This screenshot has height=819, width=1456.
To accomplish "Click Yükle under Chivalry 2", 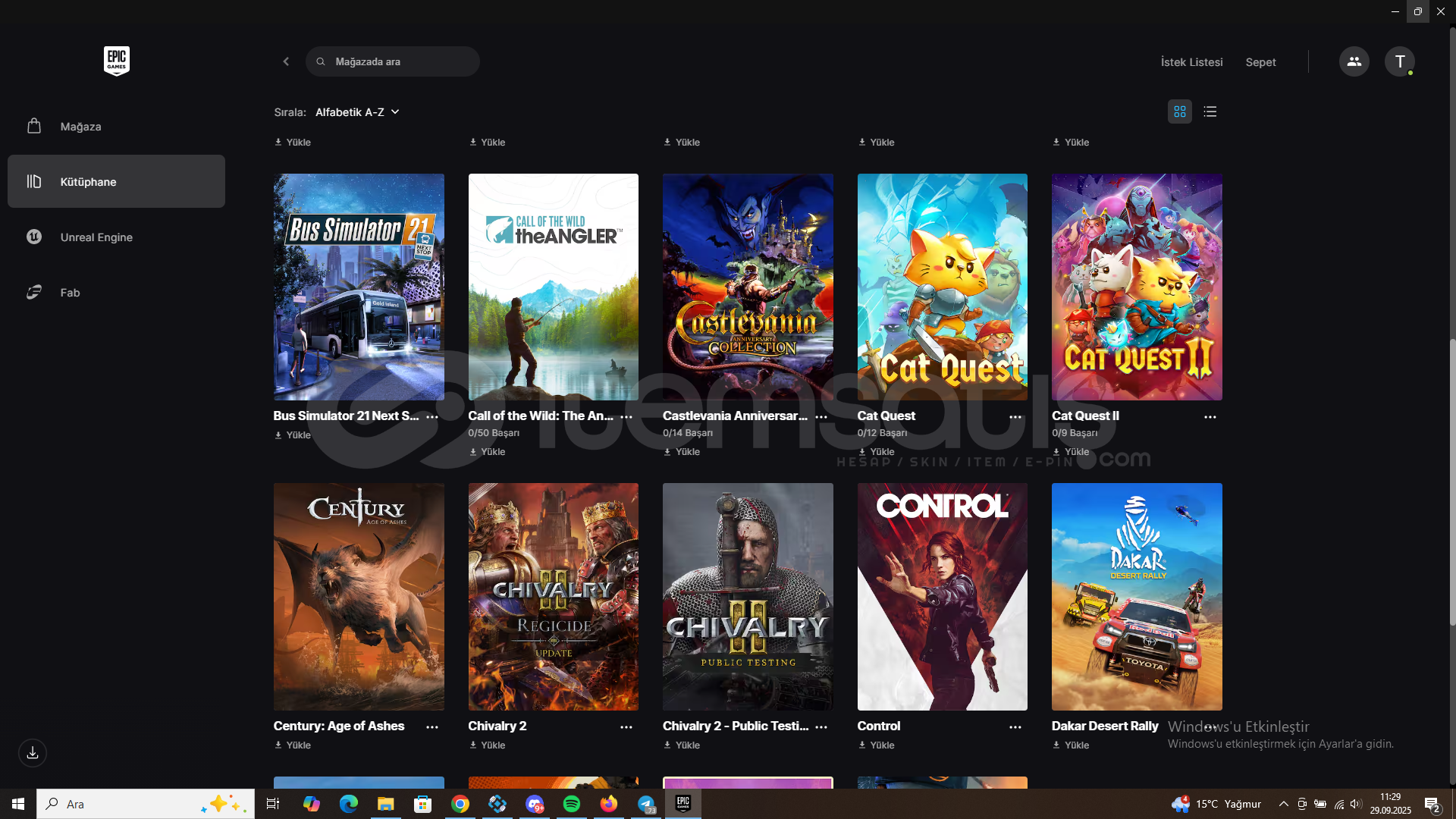I will pos(487,745).
